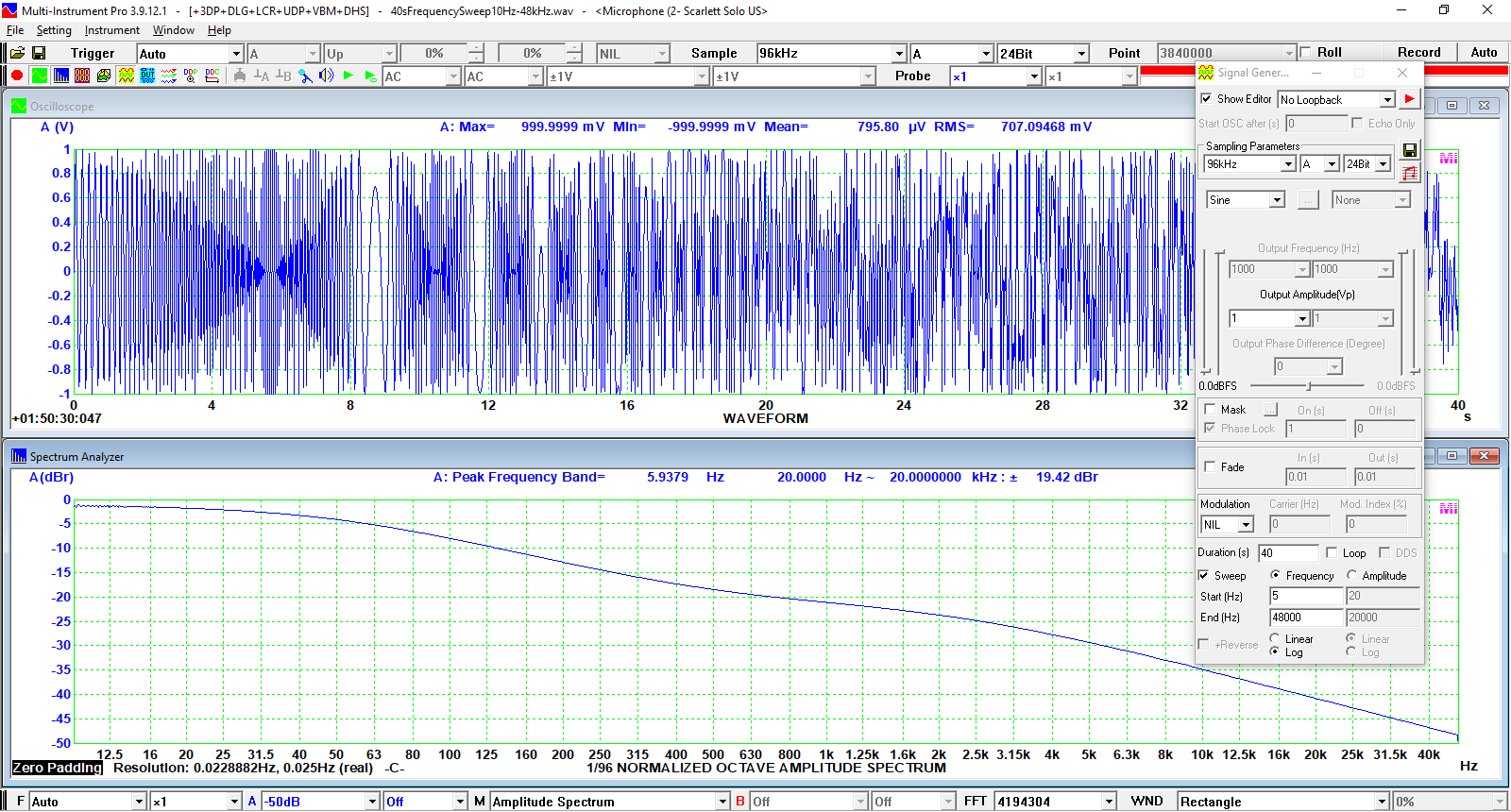
Task: Click the sweep End (Hz) 48000 field
Action: 1305,617
